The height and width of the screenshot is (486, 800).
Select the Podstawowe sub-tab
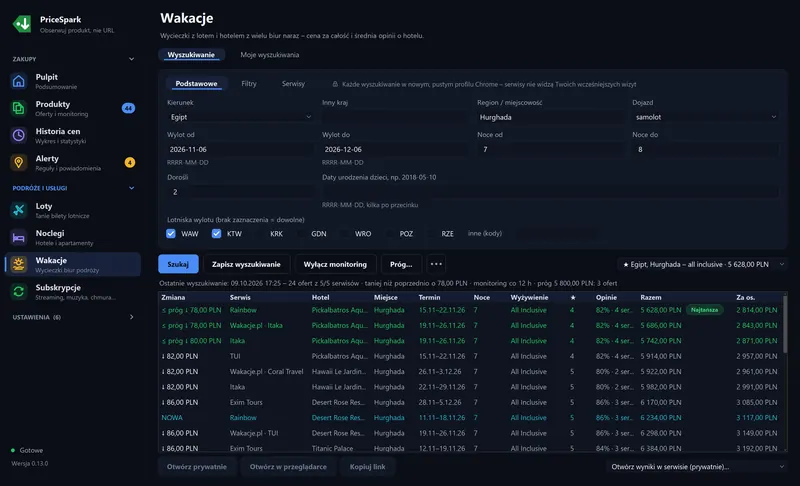(x=196, y=84)
